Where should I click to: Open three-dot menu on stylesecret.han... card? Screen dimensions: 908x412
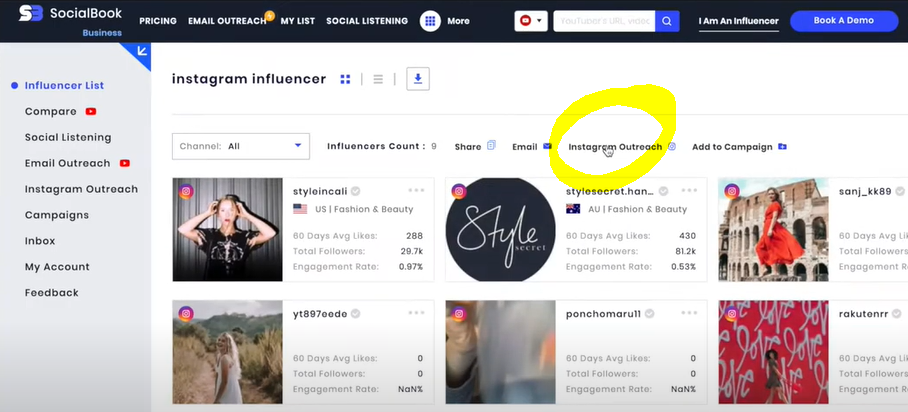point(689,190)
